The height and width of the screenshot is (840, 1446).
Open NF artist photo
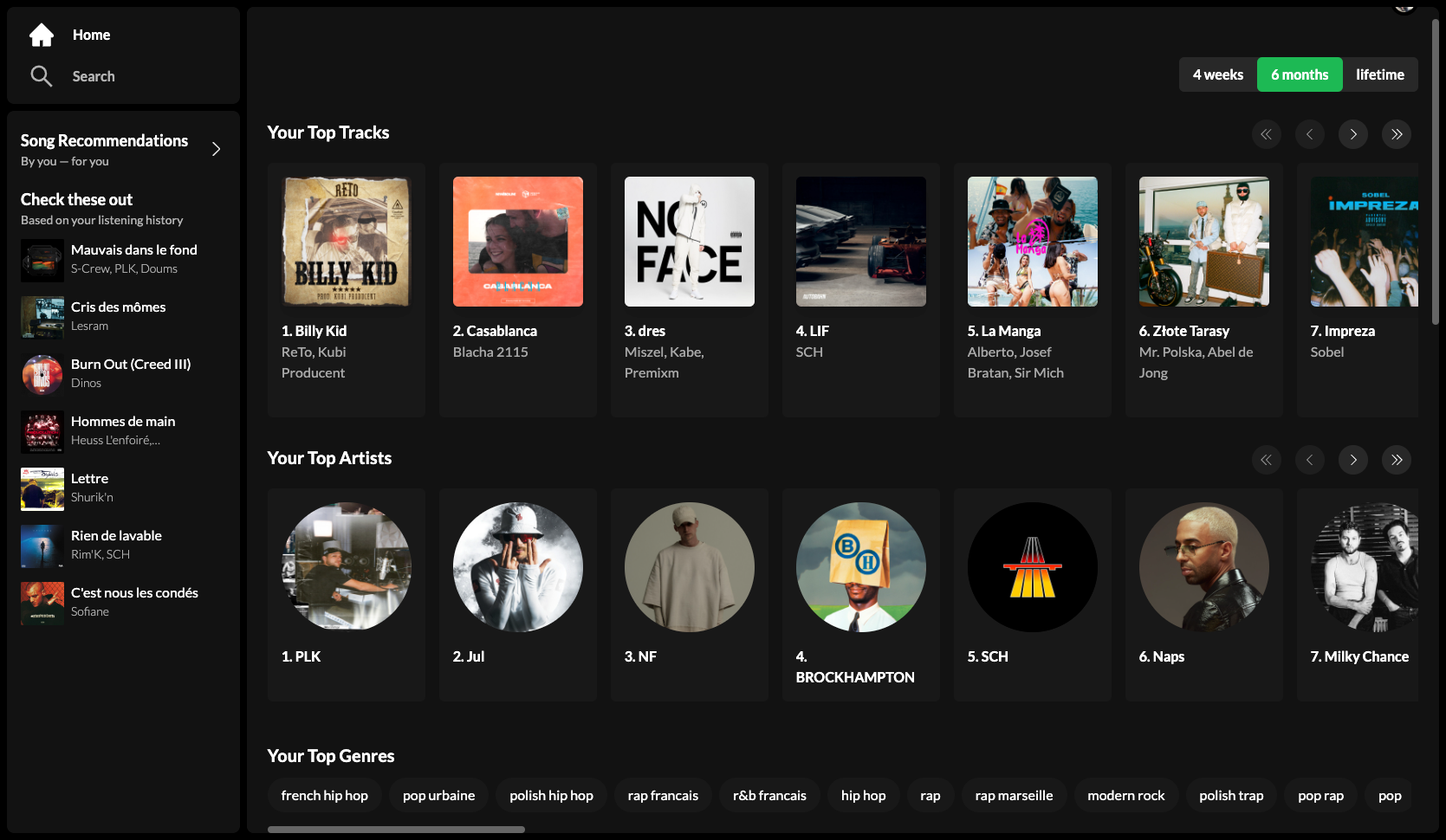(690, 567)
